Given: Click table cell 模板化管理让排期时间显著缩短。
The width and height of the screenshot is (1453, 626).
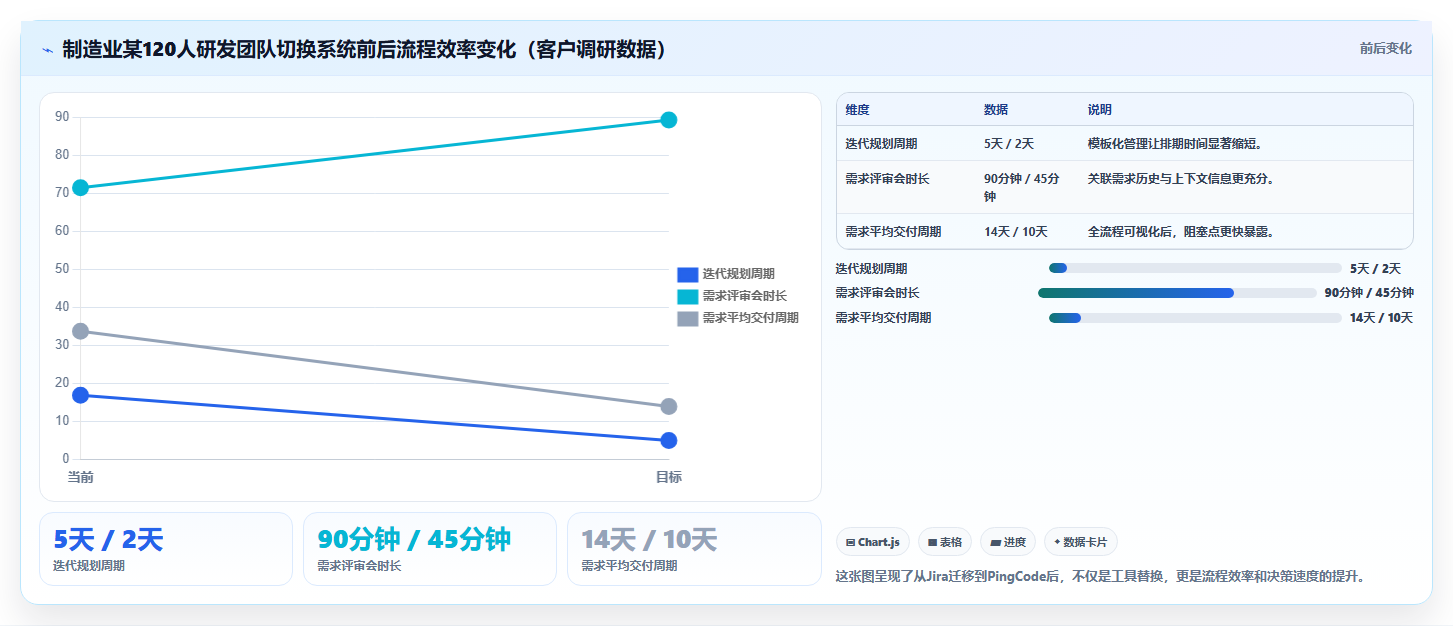Looking at the screenshot, I should pyautogui.click(x=1246, y=143).
